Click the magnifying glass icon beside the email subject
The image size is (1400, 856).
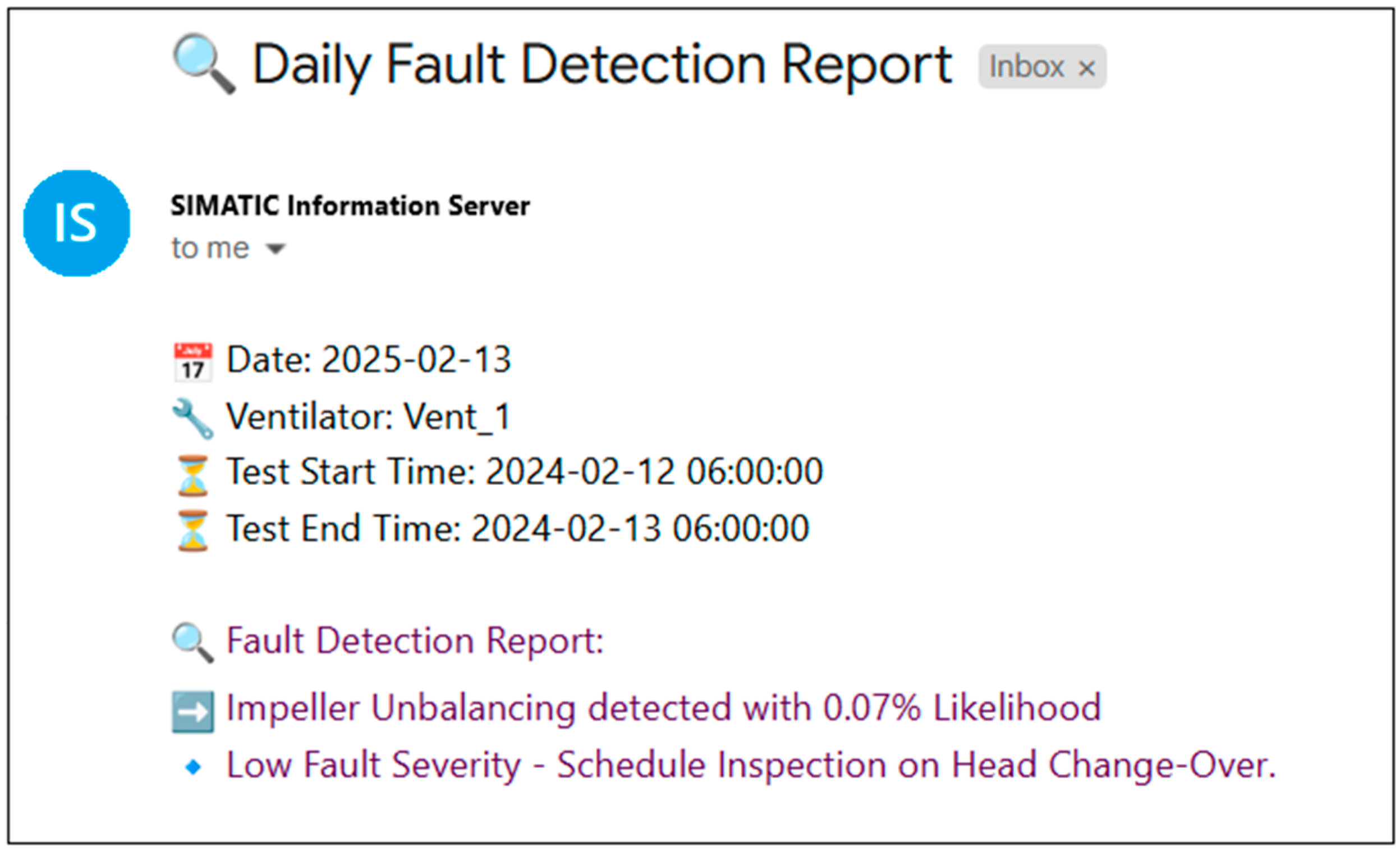pos(204,63)
